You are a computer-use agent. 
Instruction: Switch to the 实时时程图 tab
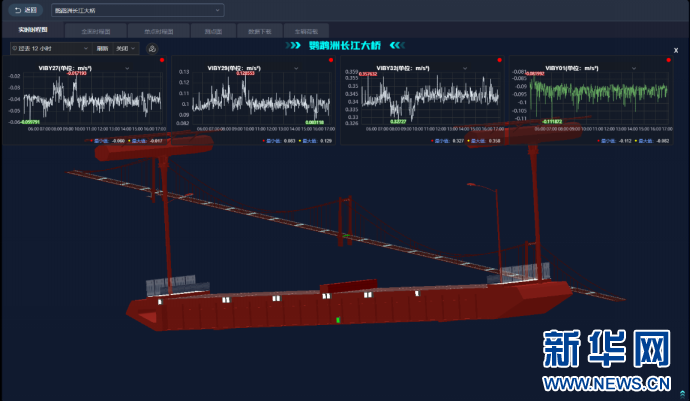pos(30,31)
